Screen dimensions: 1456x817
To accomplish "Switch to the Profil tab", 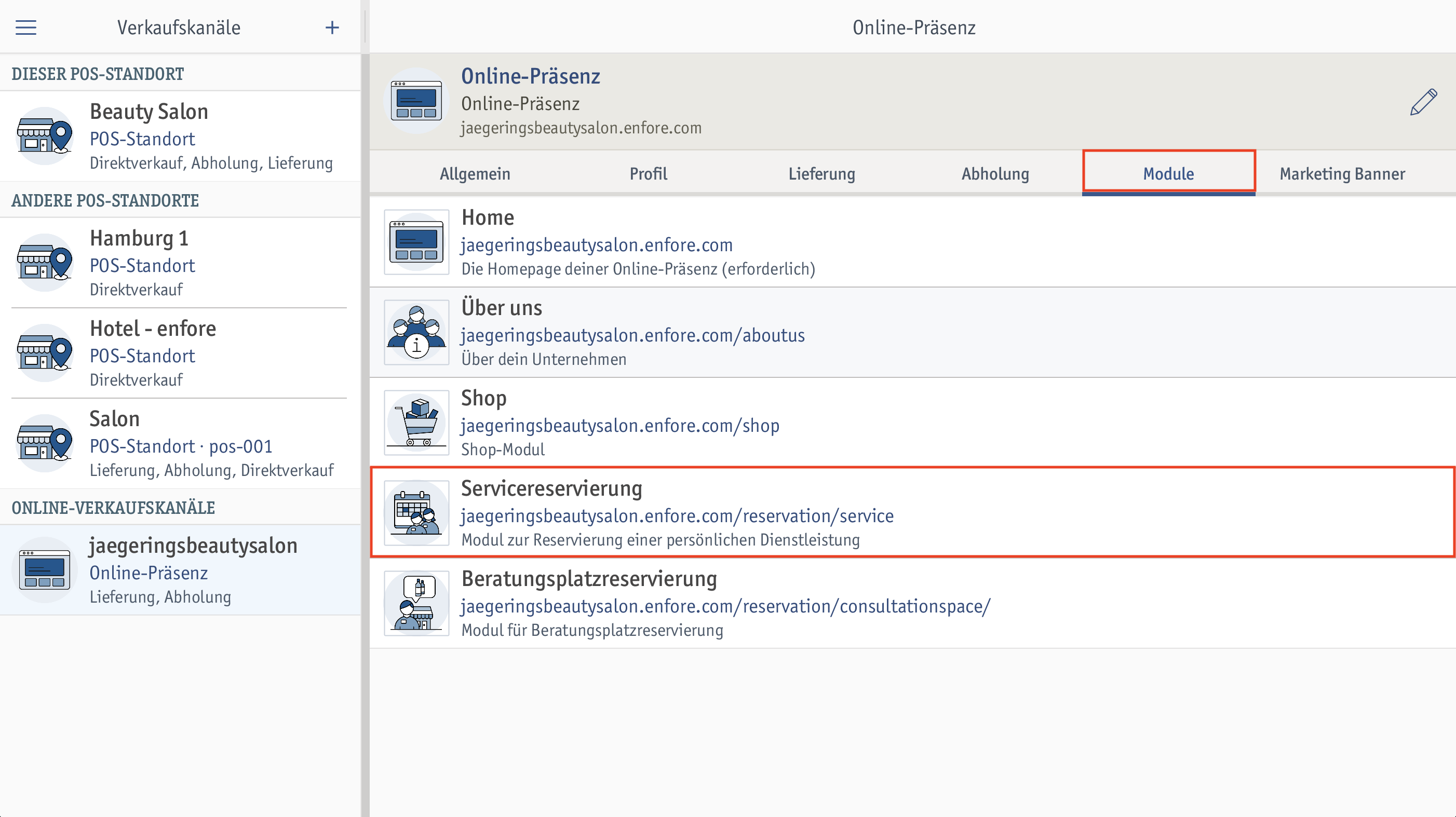I will [649, 173].
